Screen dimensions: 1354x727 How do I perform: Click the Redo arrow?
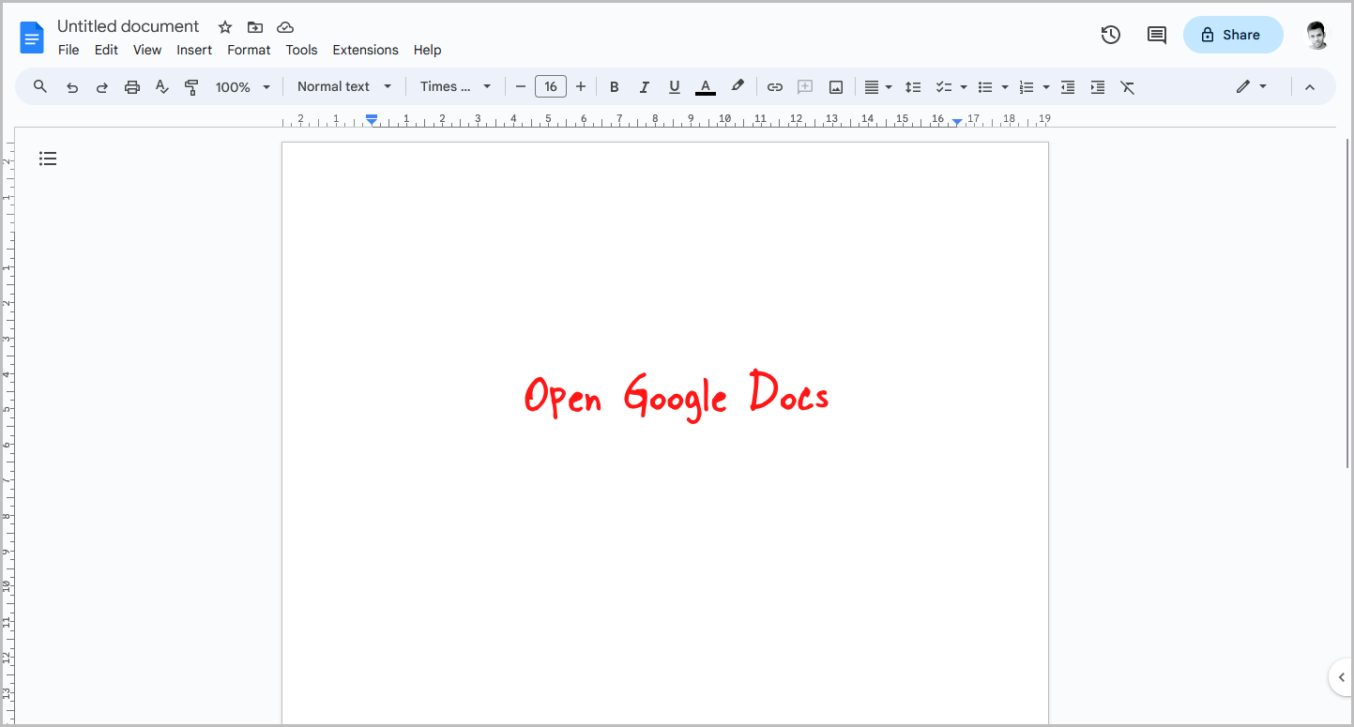click(x=102, y=87)
